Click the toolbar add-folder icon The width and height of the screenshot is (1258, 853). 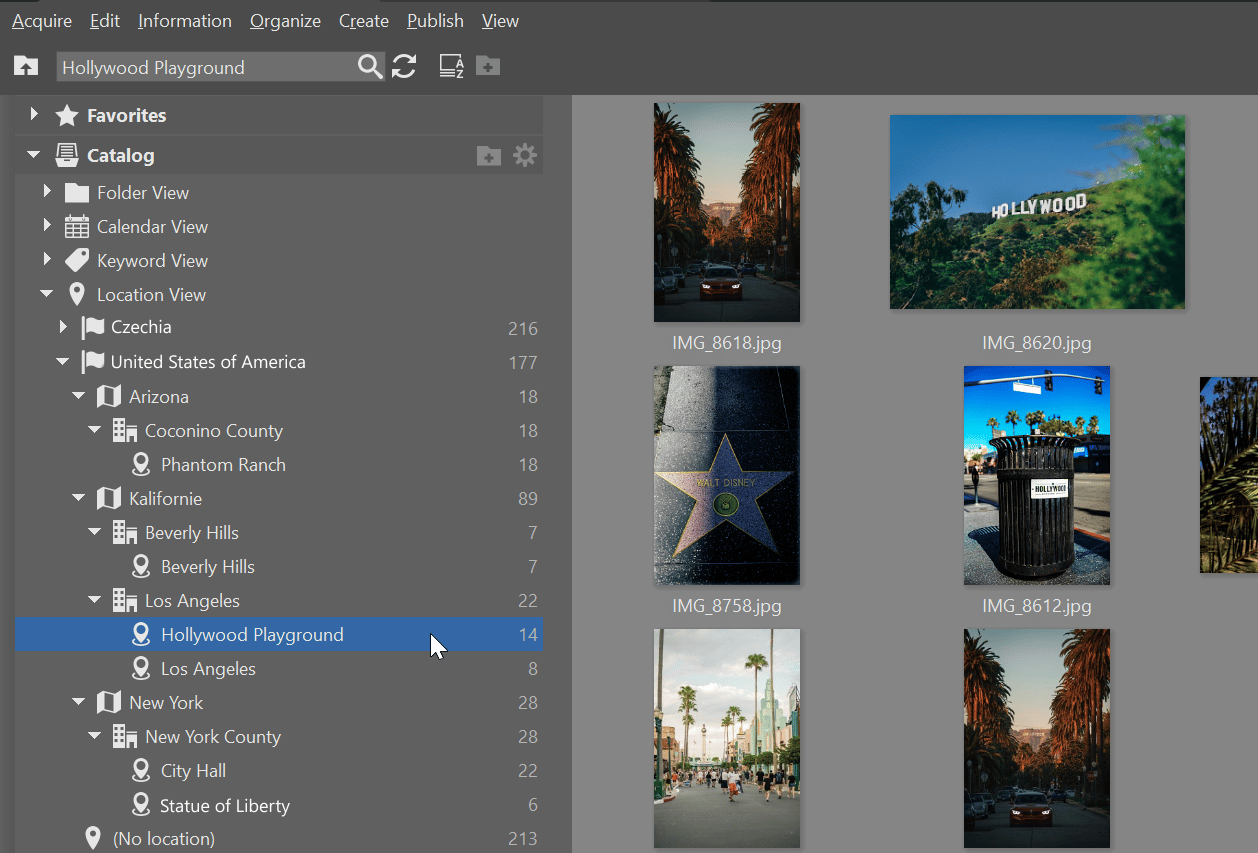point(488,67)
